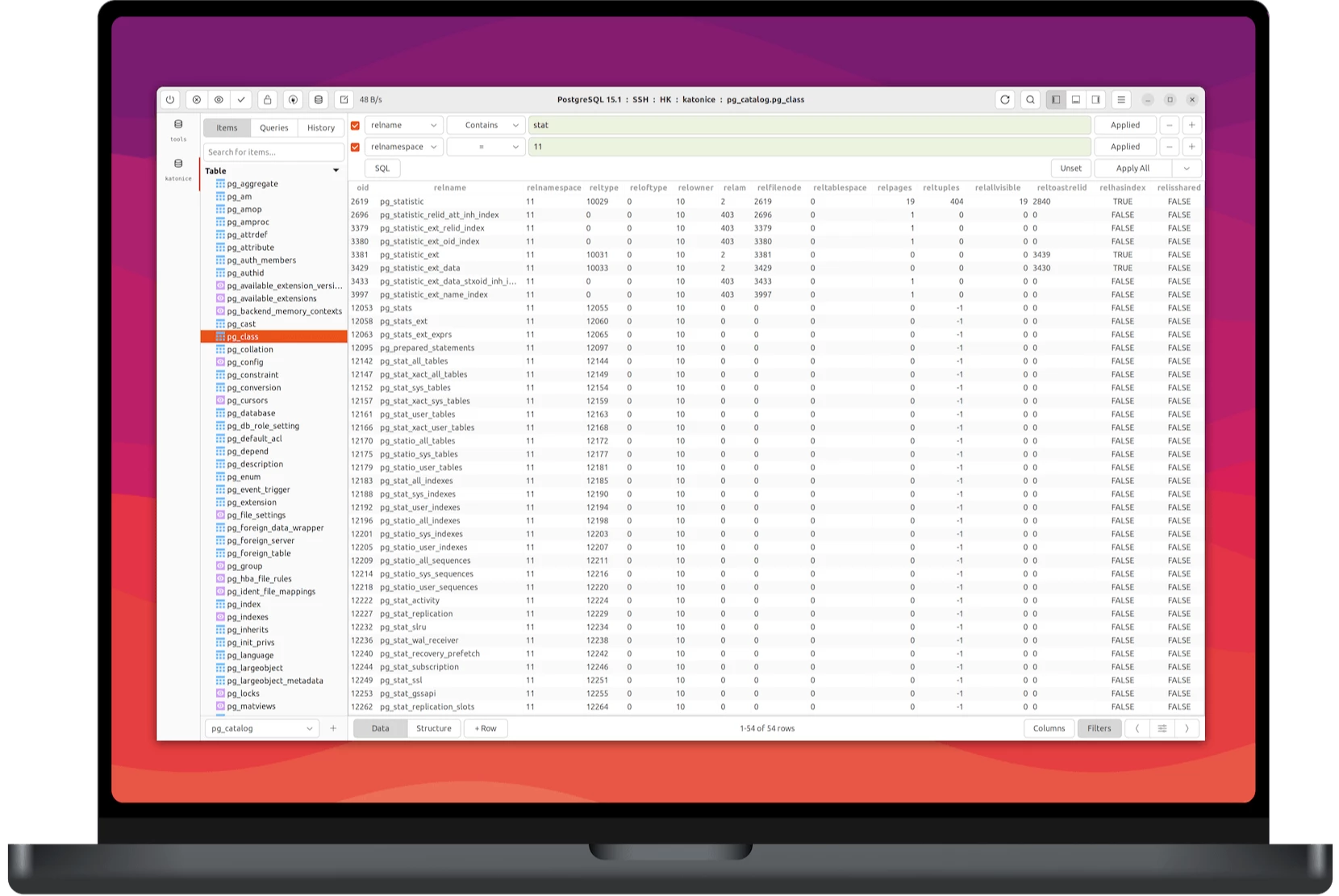Click the refresh icon in the title bar
Viewport: 1339px width, 896px height.
point(1005,100)
